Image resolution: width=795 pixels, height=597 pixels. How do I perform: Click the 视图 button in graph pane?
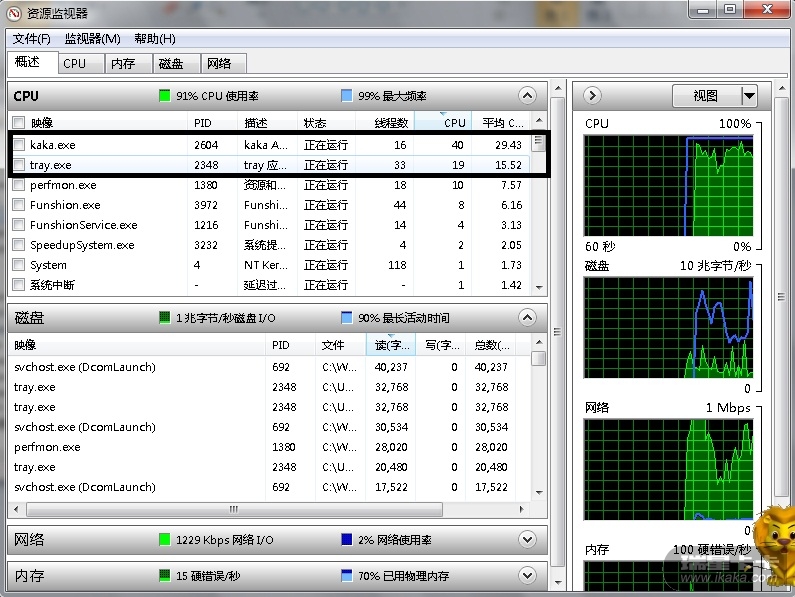coord(707,95)
